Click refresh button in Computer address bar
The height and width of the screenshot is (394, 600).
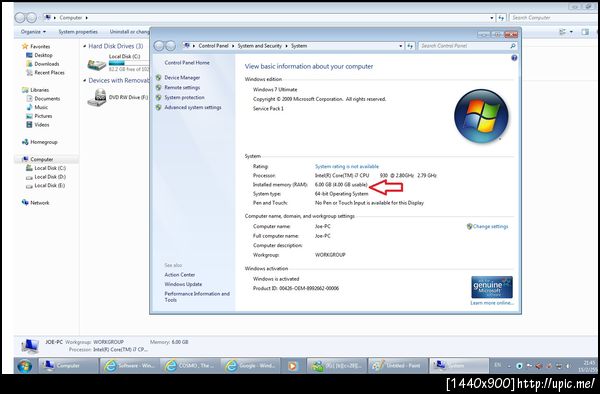501,18
